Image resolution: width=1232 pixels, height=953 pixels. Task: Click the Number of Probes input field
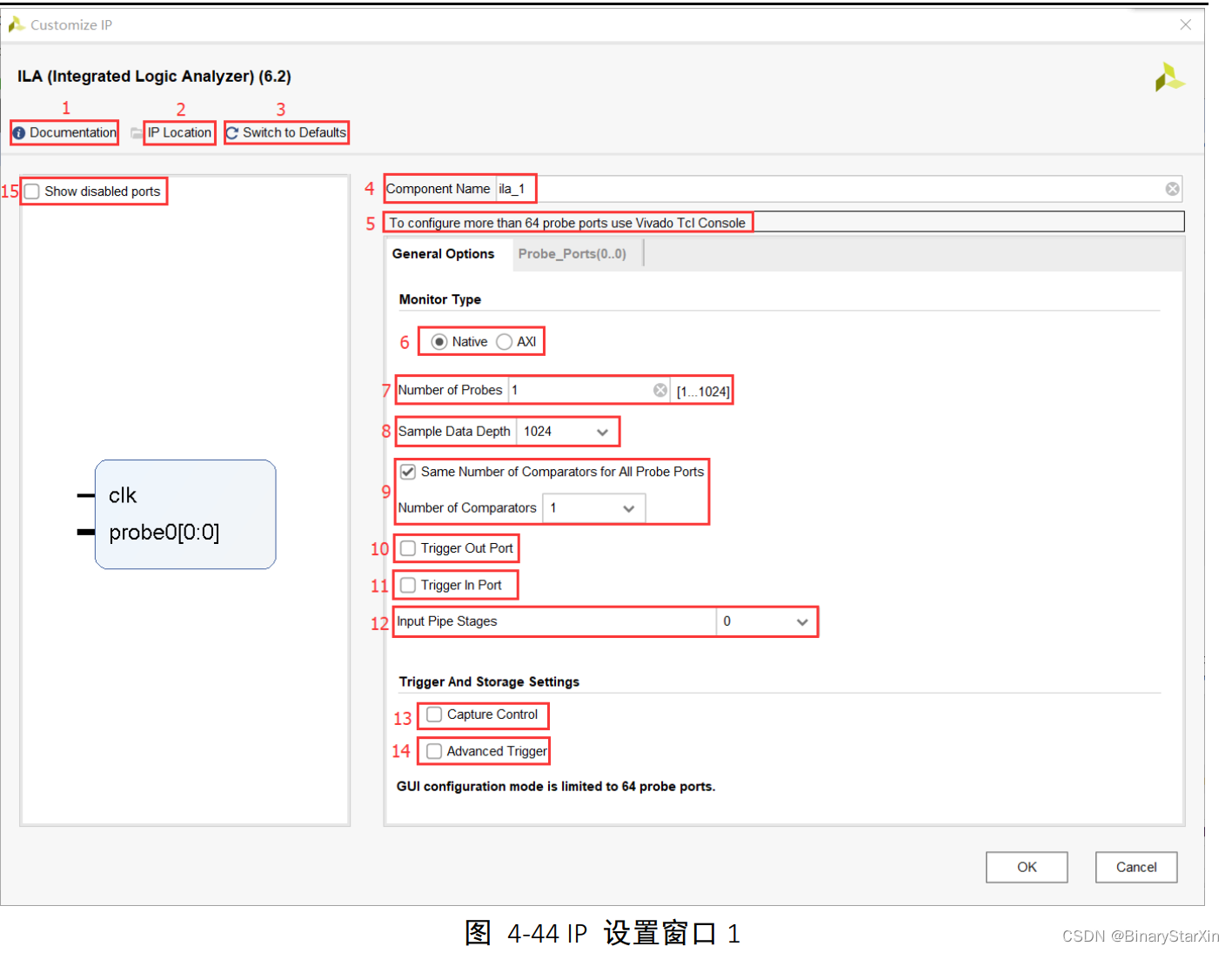(x=589, y=390)
